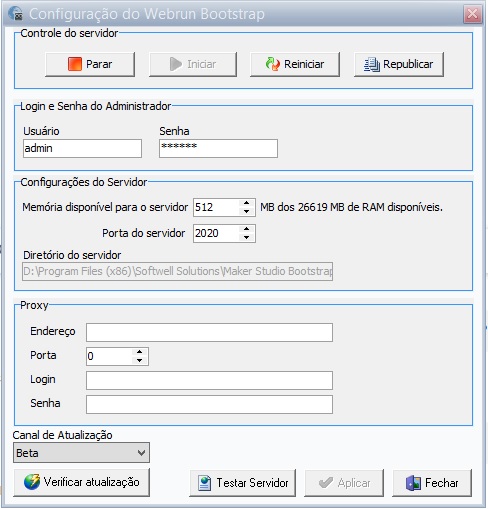Click the Diretório do servidor path field

click(177, 271)
